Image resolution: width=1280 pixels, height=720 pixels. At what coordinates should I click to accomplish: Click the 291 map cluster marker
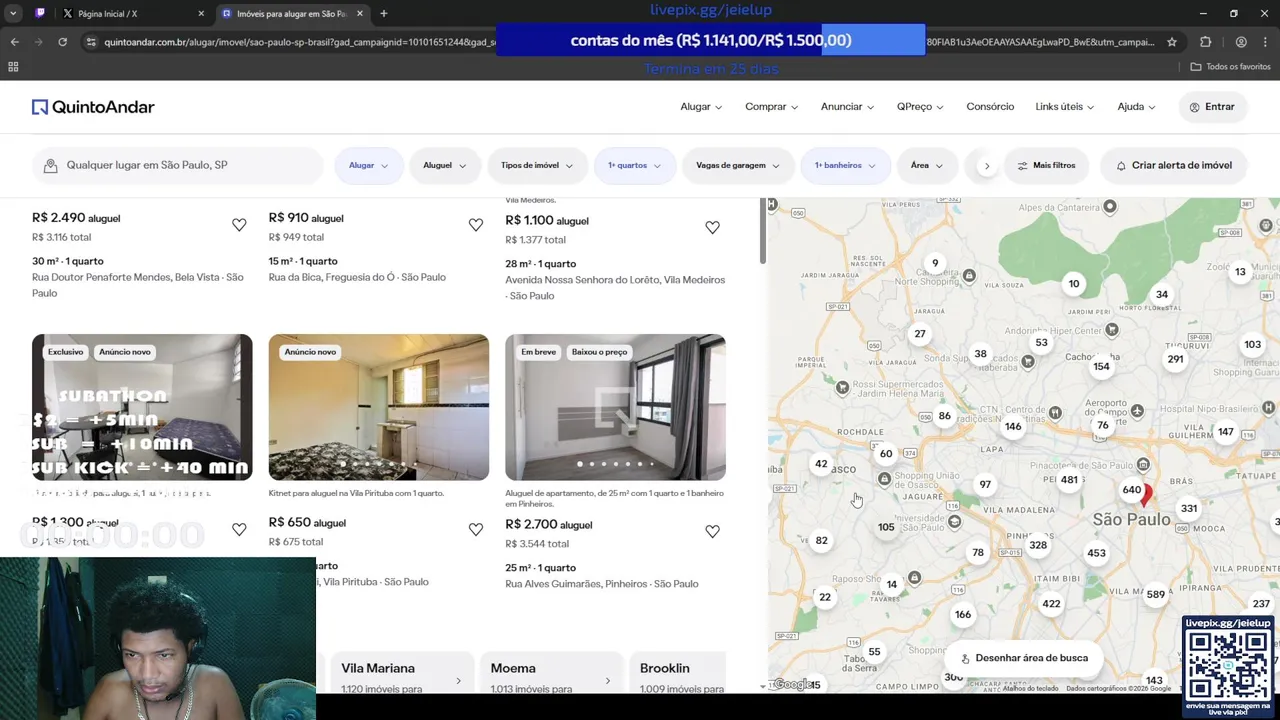coord(1175,359)
